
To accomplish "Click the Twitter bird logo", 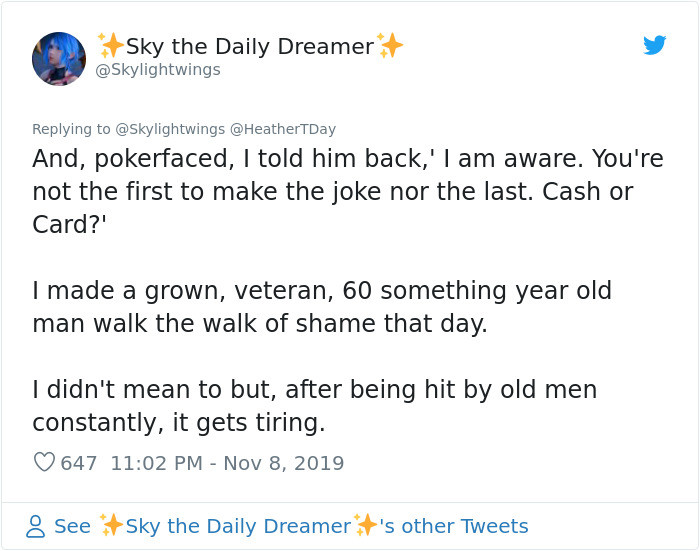I will click(655, 45).
